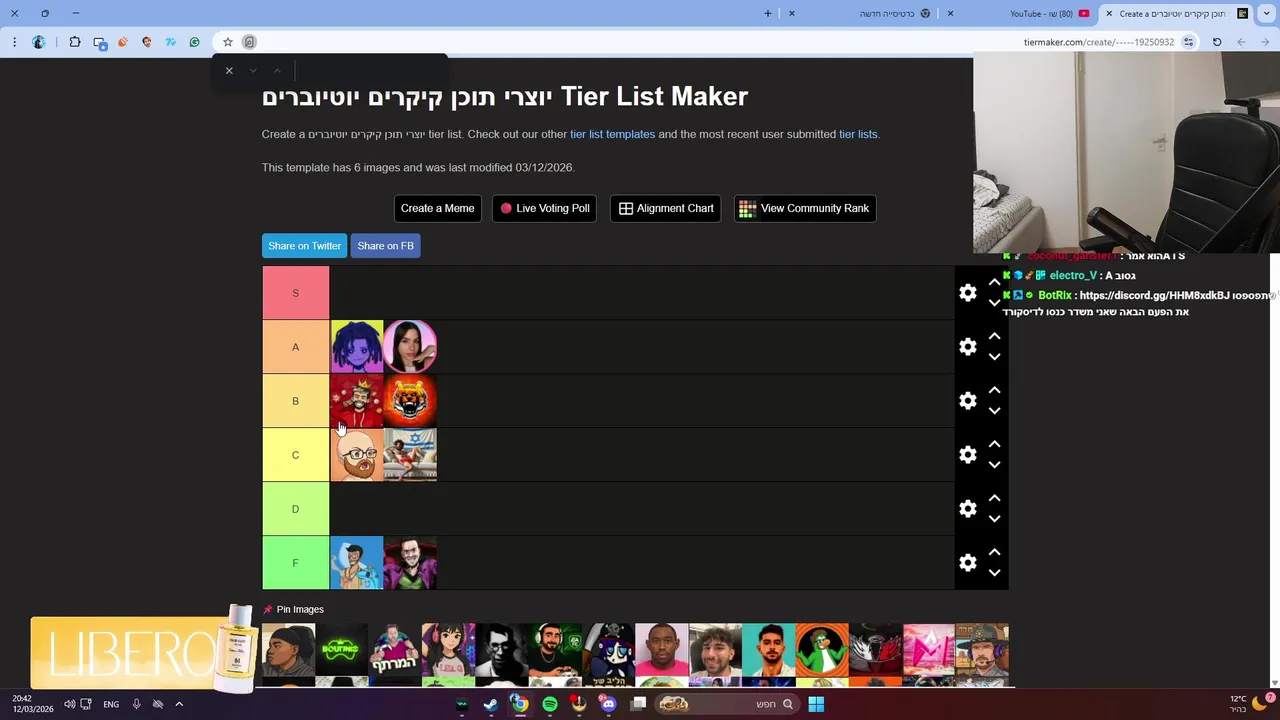
Task: Open the Chrome profile avatar
Action: pyautogui.click(x=39, y=42)
